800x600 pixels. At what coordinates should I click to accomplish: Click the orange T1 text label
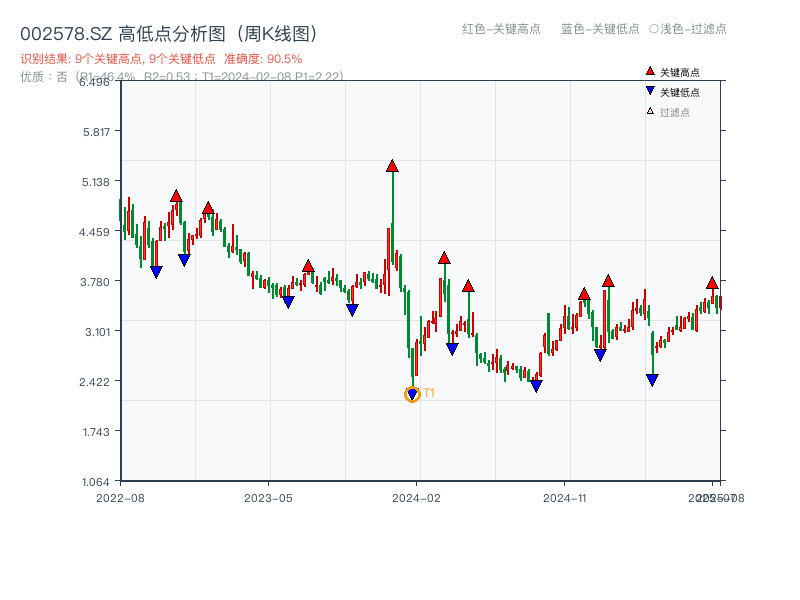point(429,393)
